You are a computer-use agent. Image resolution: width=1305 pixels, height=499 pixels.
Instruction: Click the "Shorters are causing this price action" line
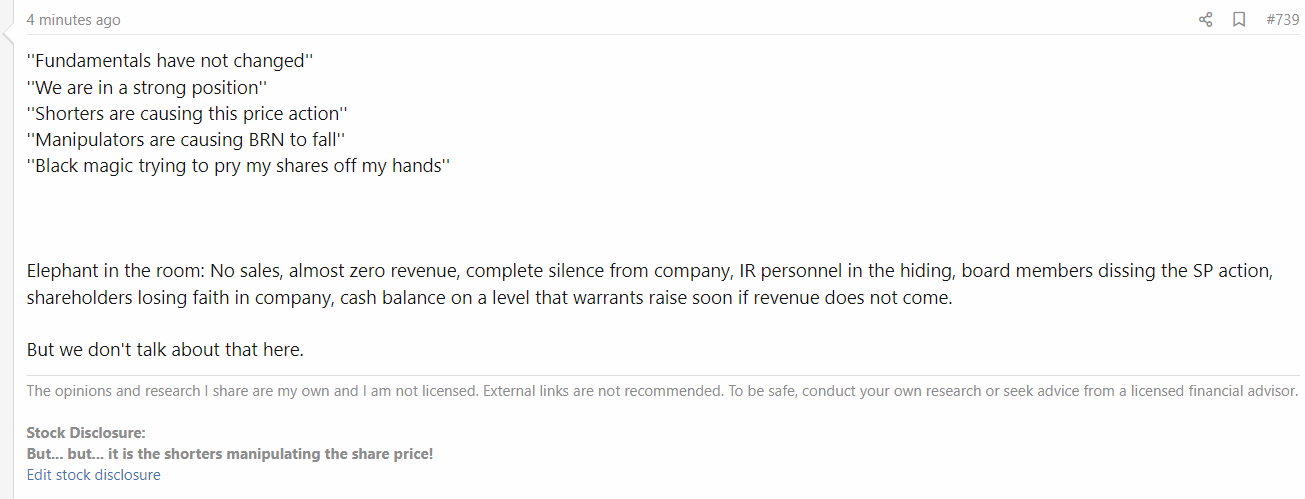tap(187, 114)
